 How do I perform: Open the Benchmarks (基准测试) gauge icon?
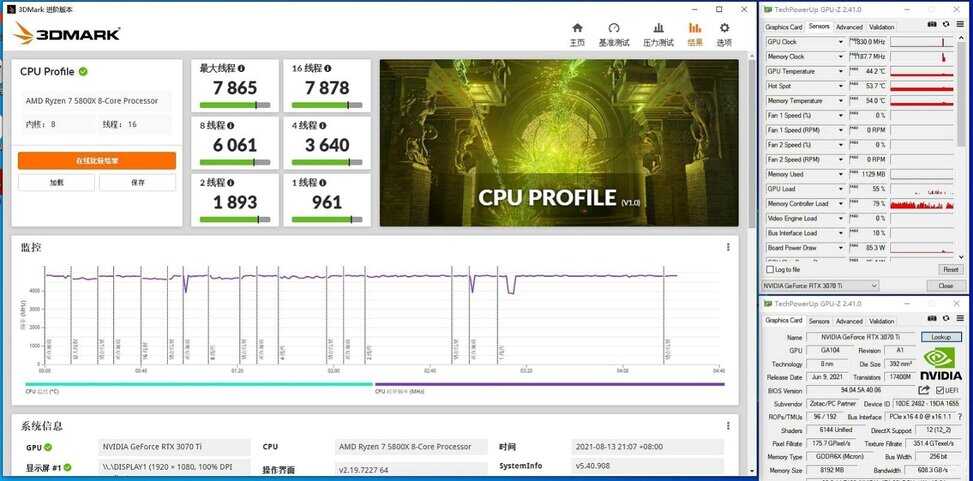pos(614,28)
